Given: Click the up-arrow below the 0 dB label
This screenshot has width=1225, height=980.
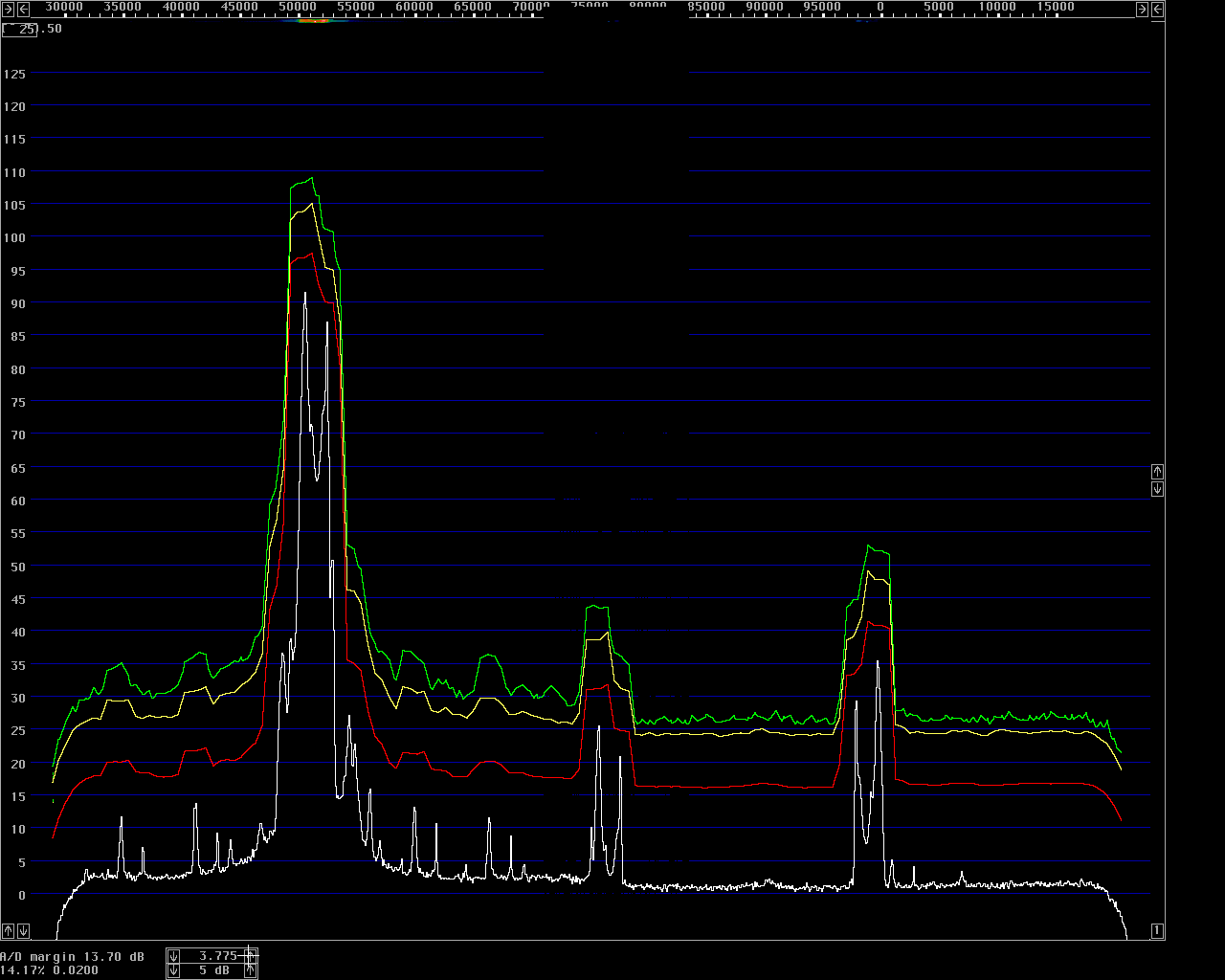Looking at the screenshot, I should coord(9,931).
